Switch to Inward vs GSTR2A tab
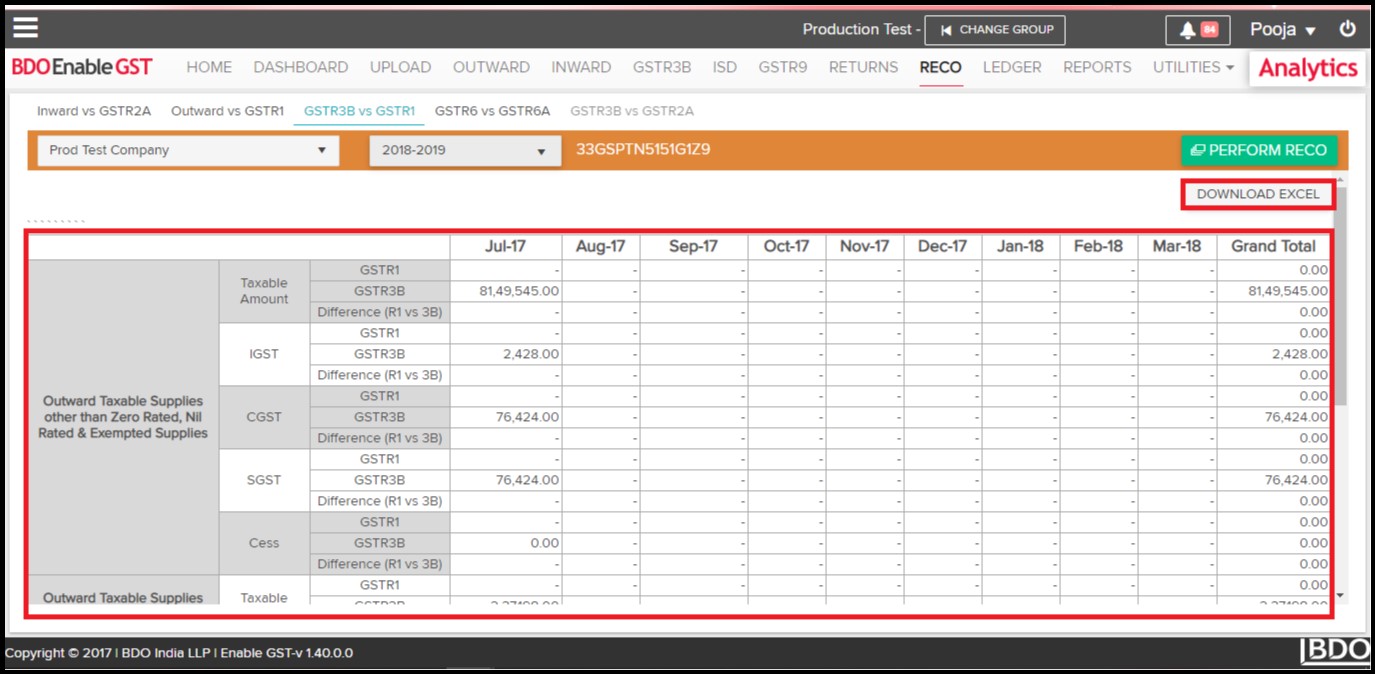The height and width of the screenshot is (674, 1375). pyautogui.click(x=94, y=111)
